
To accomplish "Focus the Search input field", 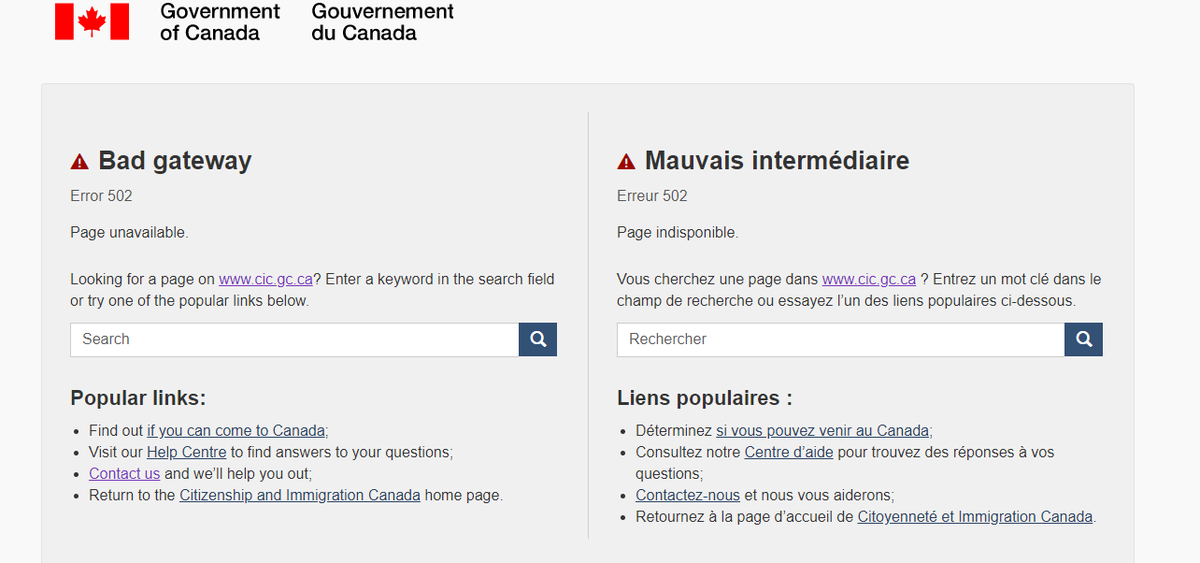I will (x=295, y=340).
